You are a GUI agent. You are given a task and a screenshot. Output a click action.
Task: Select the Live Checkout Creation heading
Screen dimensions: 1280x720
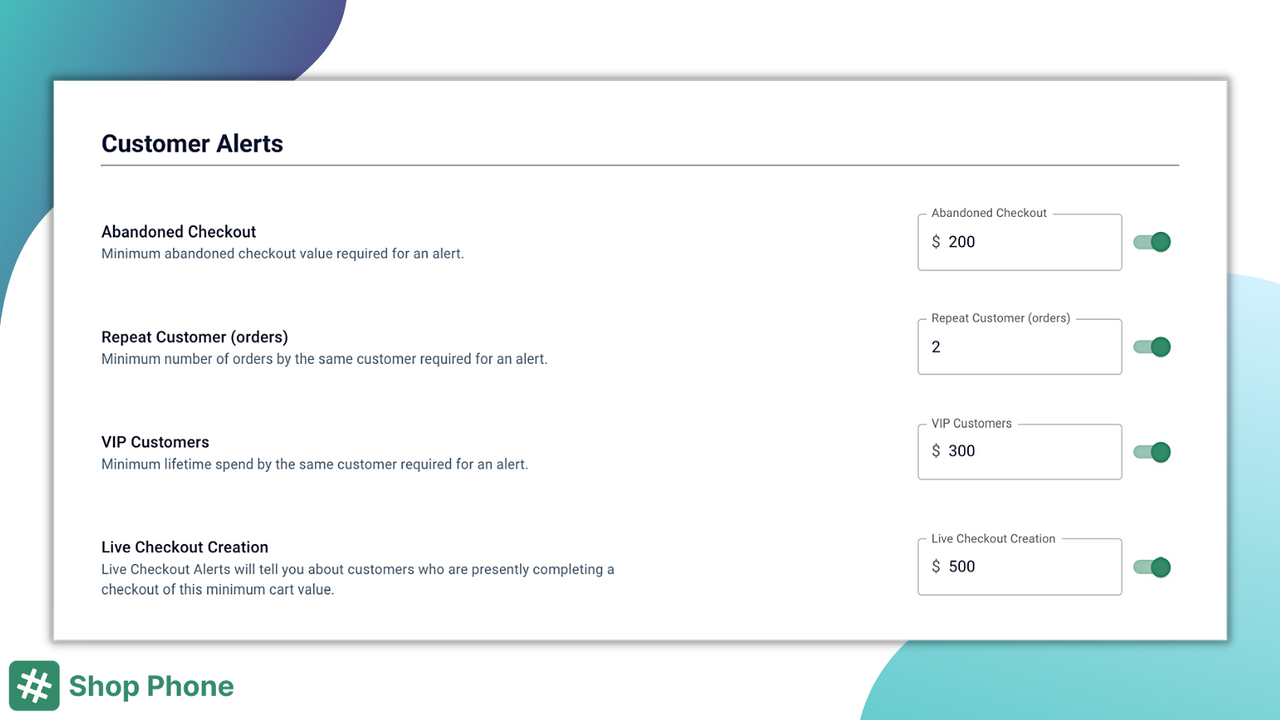click(184, 547)
